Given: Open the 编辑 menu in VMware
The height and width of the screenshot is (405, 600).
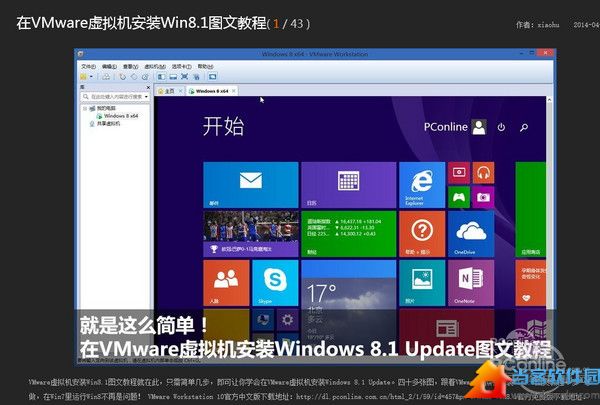Looking at the screenshot, I should tap(109, 67).
